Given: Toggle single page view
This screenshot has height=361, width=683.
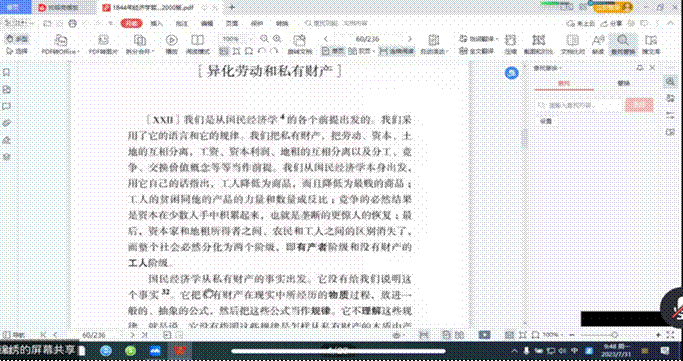Looking at the screenshot, I should click(334, 51).
